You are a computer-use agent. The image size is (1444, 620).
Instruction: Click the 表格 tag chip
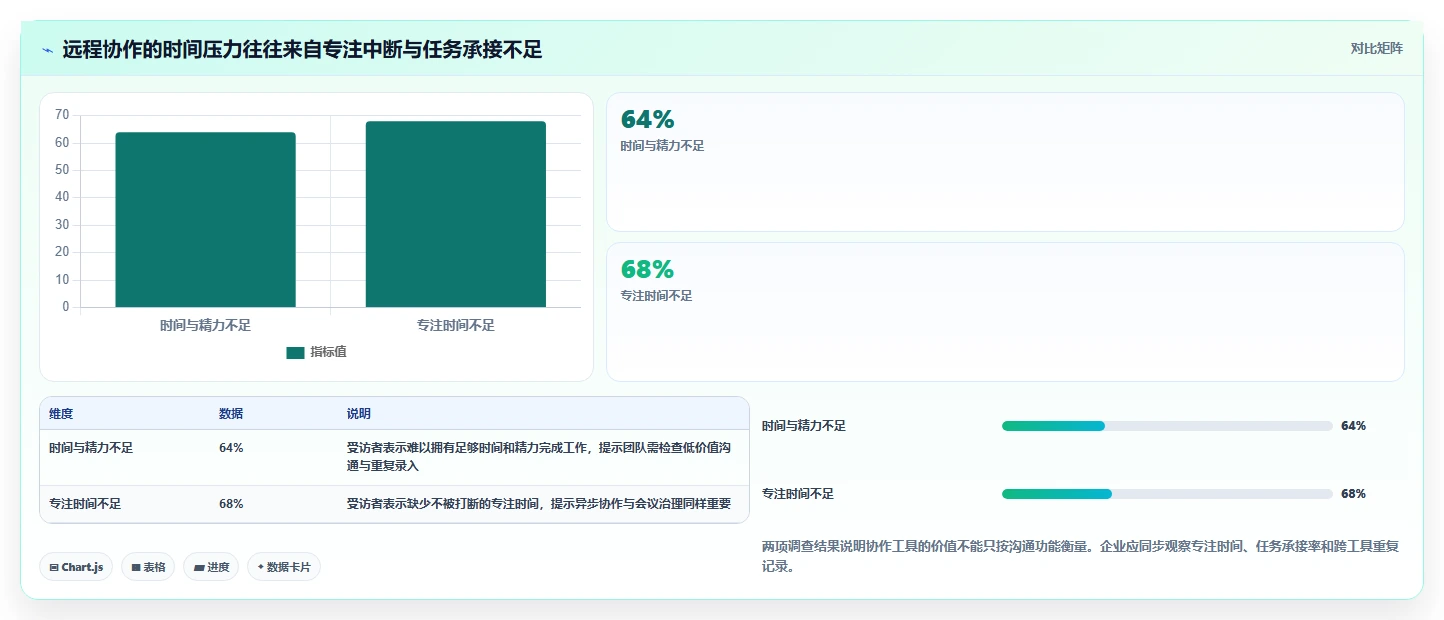point(148,567)
